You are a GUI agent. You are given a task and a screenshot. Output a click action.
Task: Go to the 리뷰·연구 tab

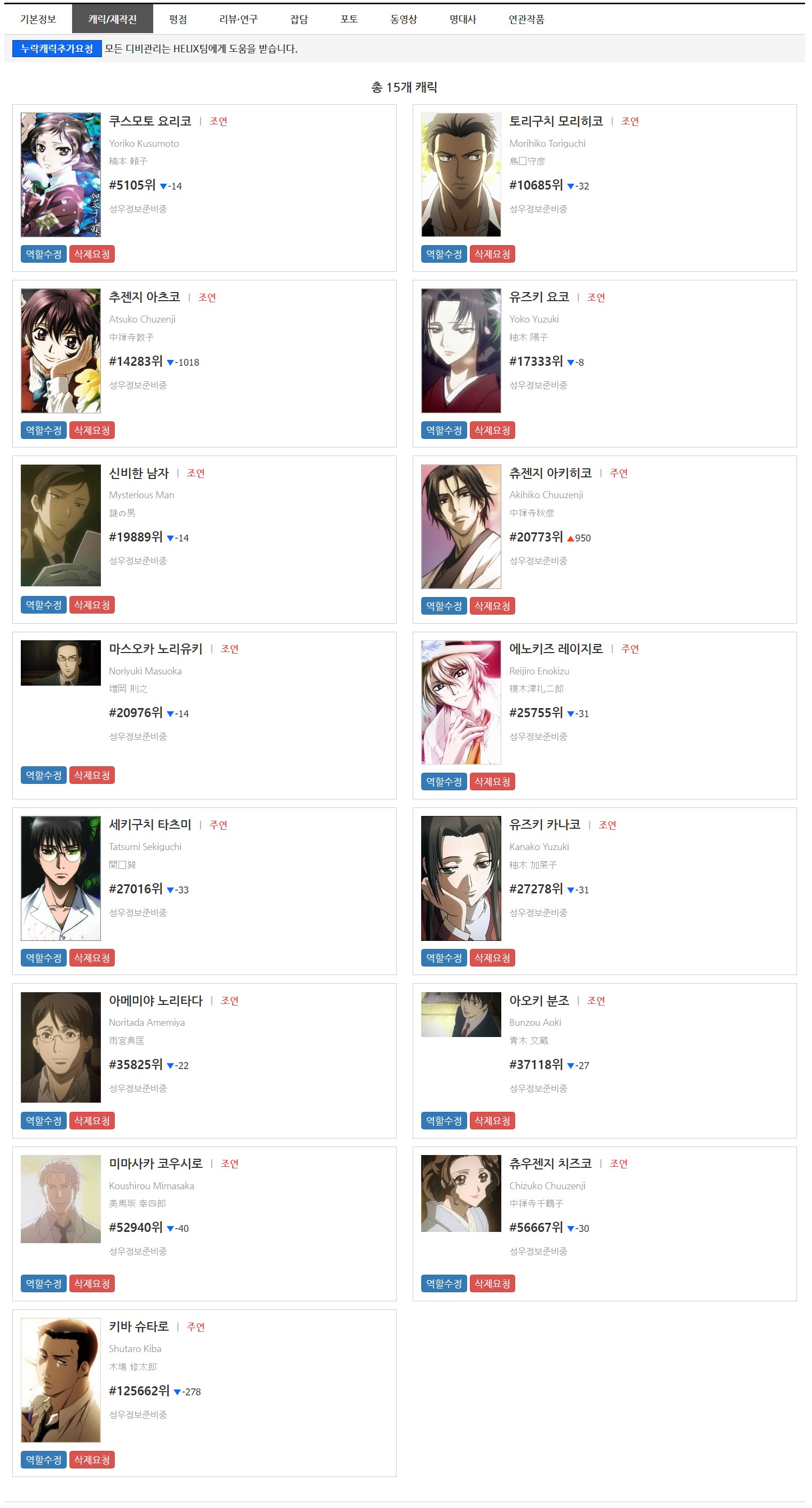238,19
